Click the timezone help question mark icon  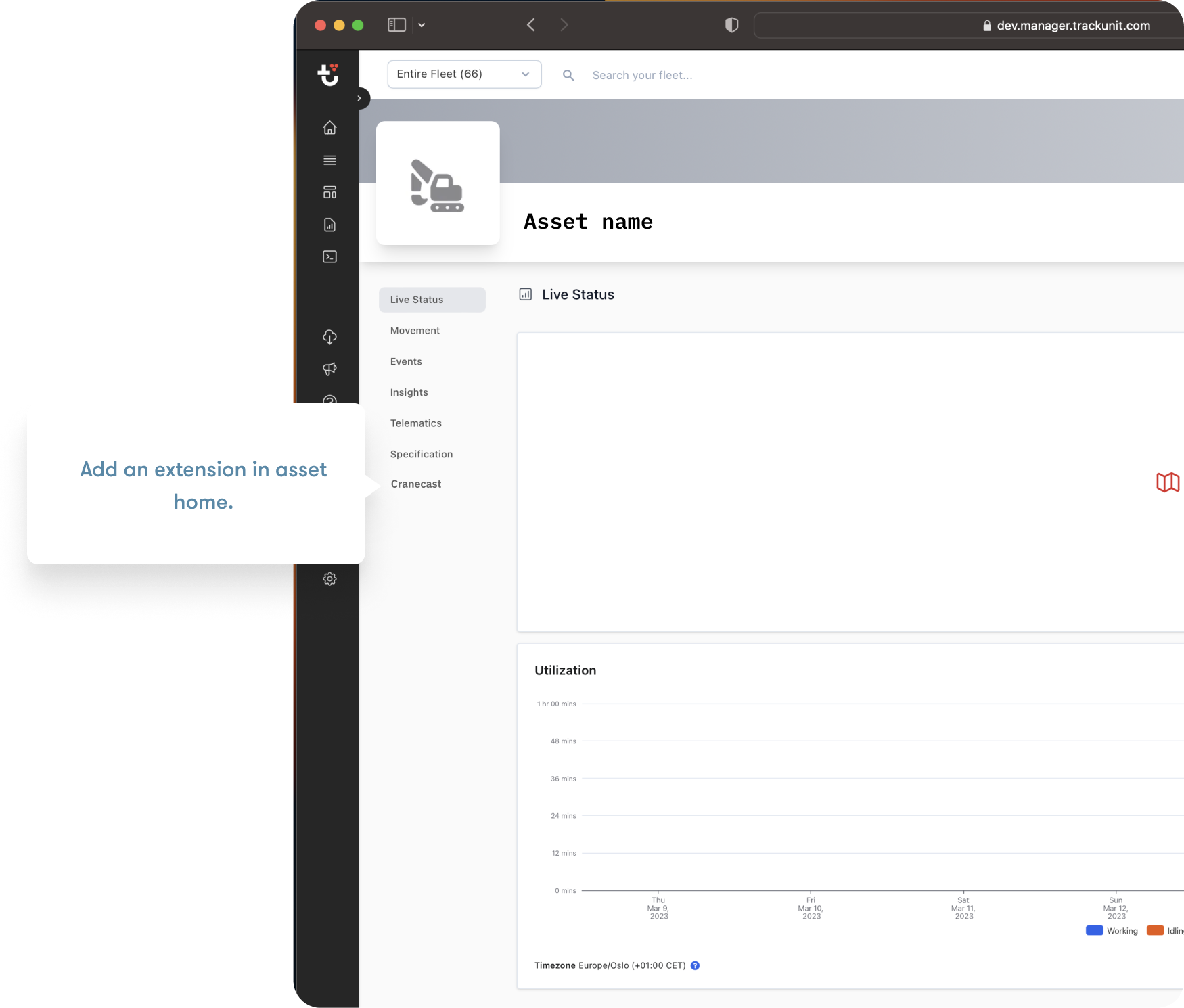[695, 966]
